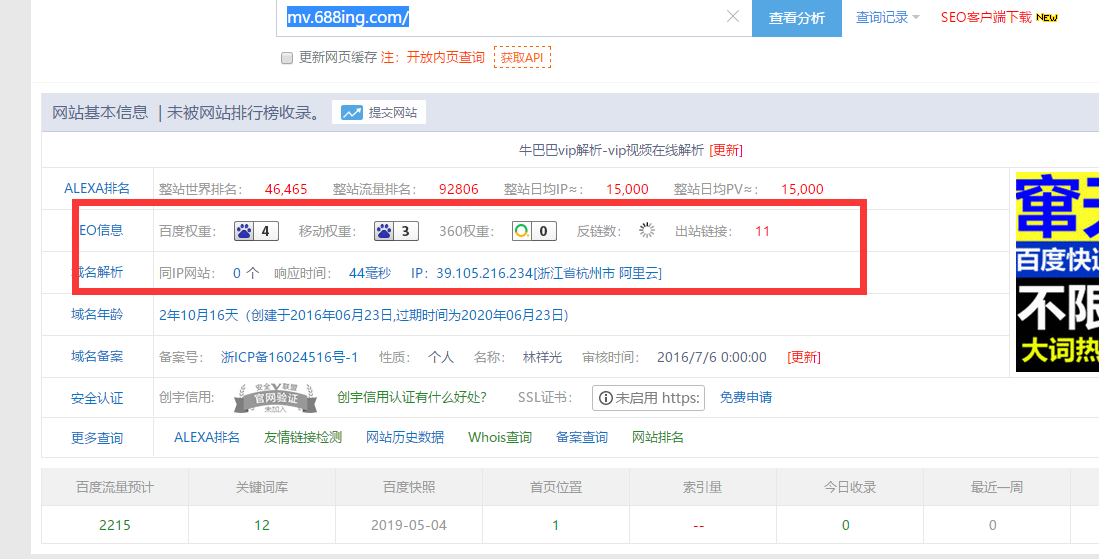This screenshot has width=1099, height=559.
Task: Click the 免费申请 SSL link
Action: pyautogui.click(x=746, y=397)
